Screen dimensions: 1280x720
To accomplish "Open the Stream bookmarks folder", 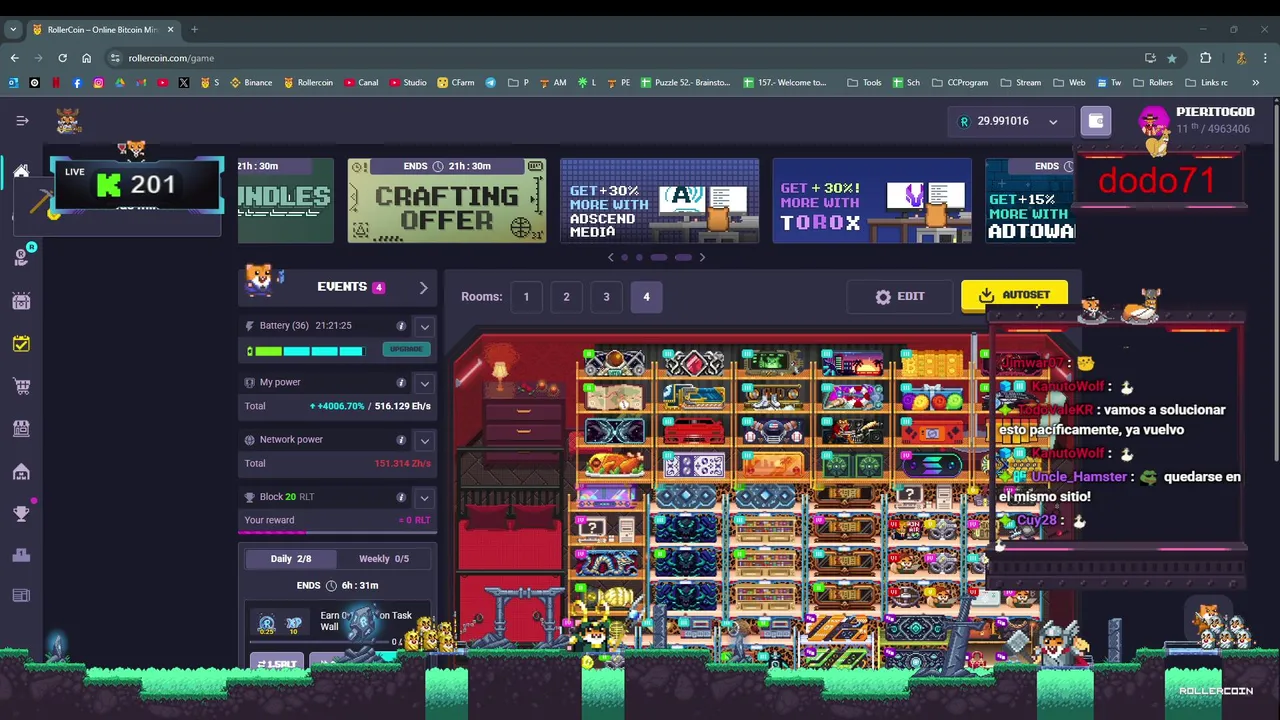I will point(1020,83).
